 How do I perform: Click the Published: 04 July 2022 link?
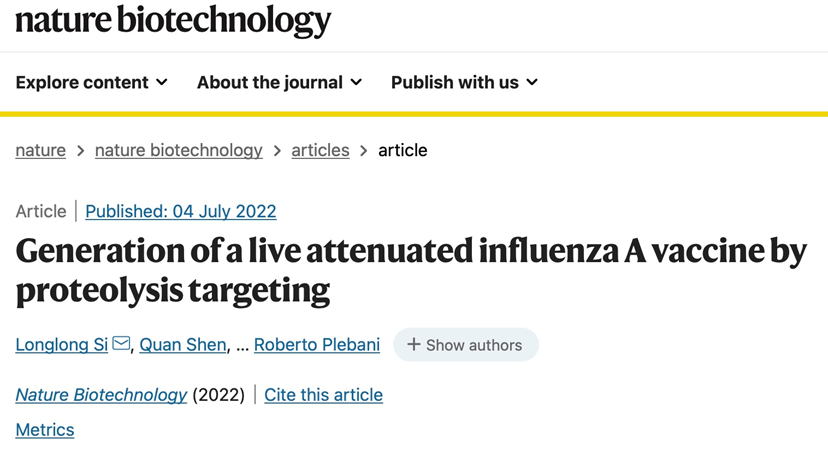click(180, 211)
